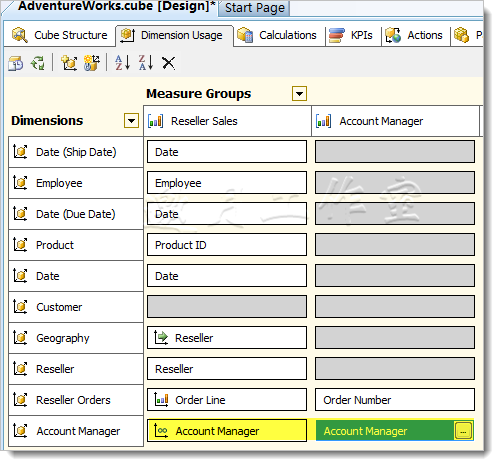Click the Date cell in Ship Date row

point(227,152)
